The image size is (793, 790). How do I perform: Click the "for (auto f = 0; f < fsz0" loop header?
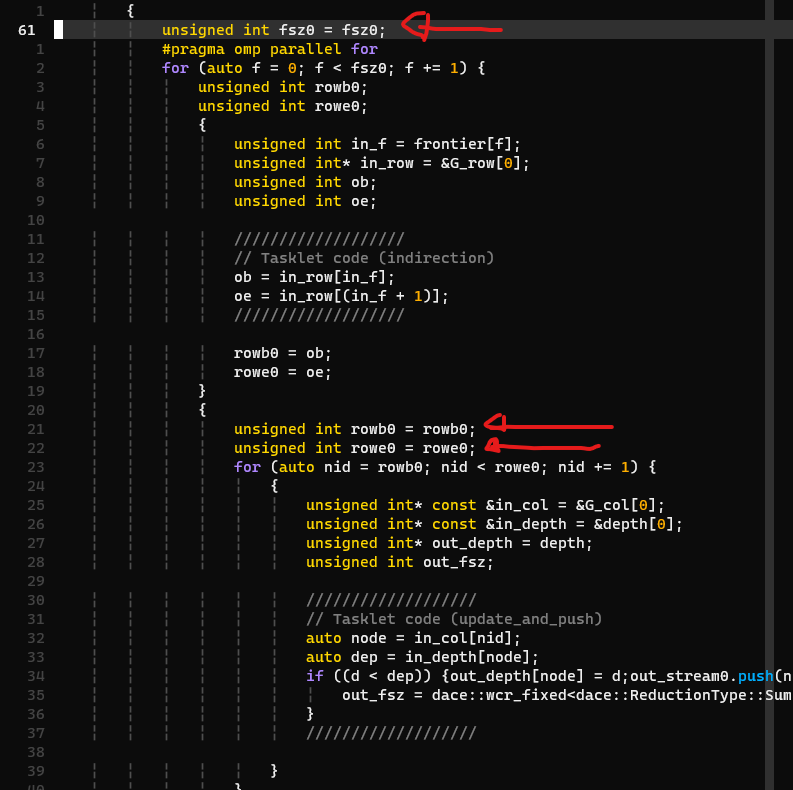324,68
